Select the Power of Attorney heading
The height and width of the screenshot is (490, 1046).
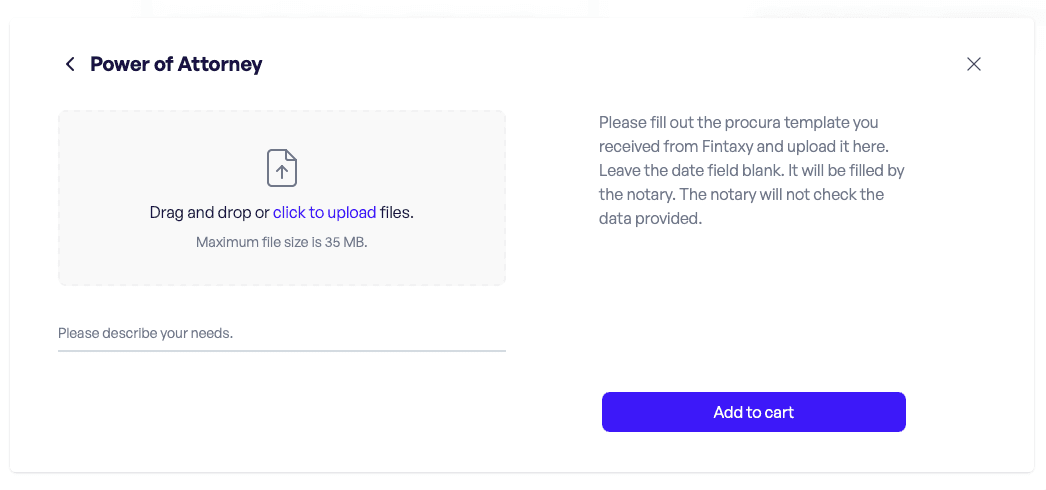(x=176, y=64)
